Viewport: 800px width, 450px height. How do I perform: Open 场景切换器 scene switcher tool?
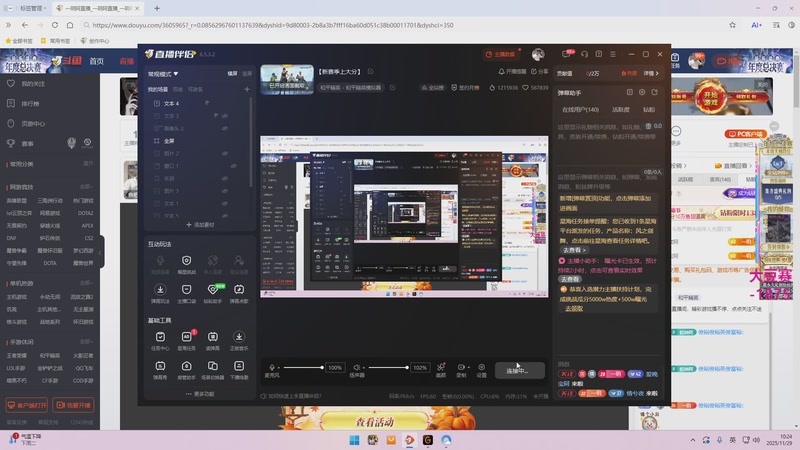(x=213, y=370)
